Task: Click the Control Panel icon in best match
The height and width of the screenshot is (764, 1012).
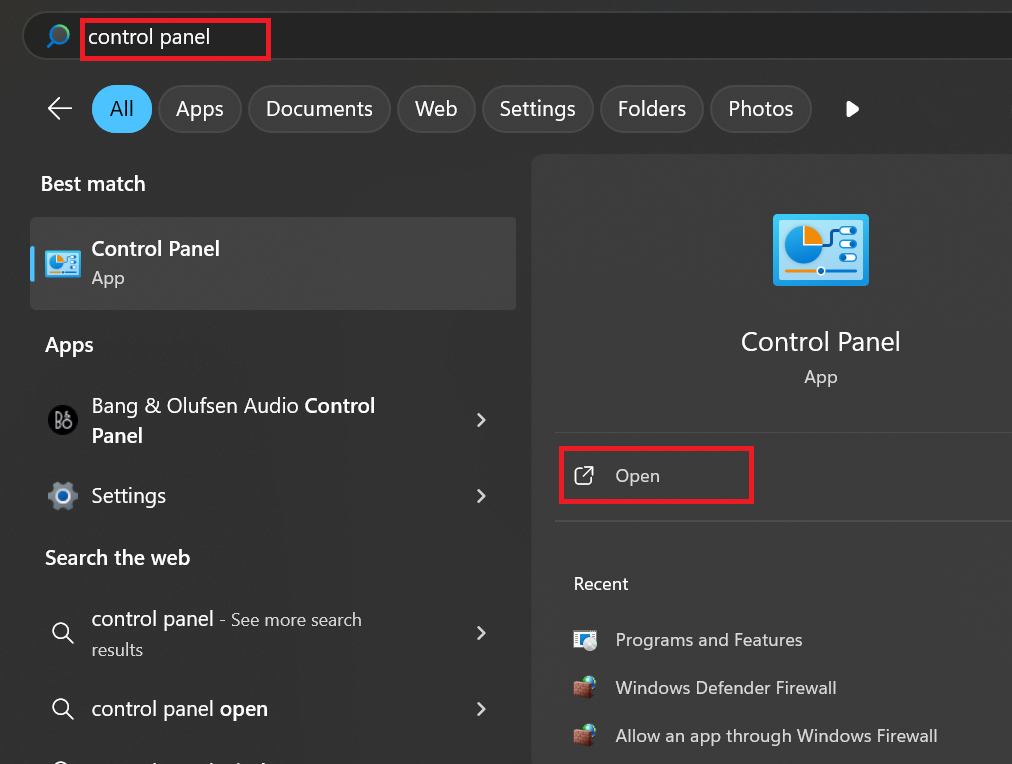Action: (63, 263)
